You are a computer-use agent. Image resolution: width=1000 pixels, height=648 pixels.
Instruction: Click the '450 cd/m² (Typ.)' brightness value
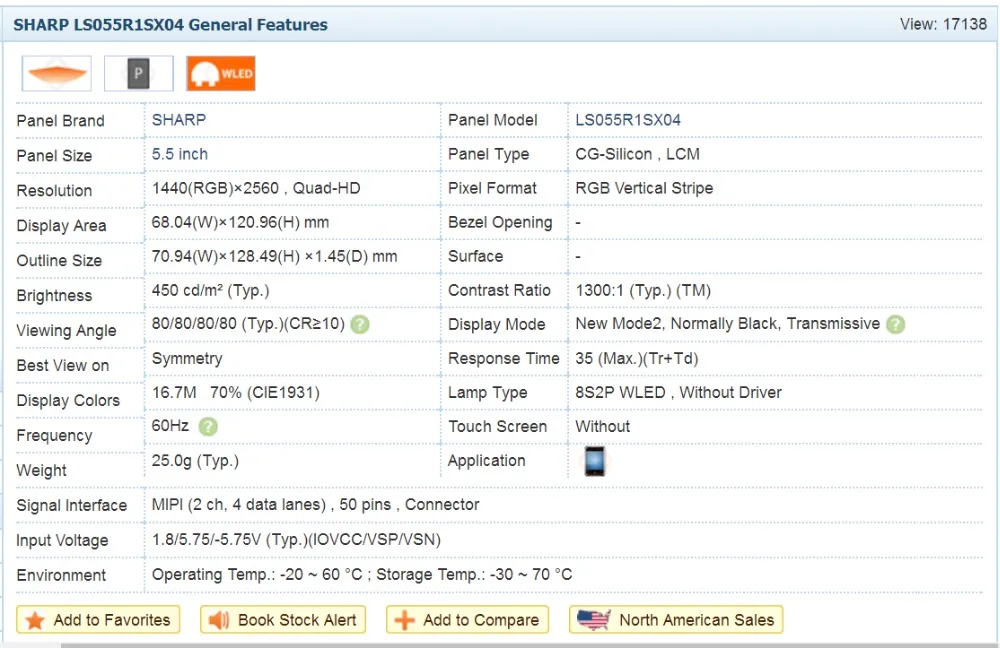(210, 290)
